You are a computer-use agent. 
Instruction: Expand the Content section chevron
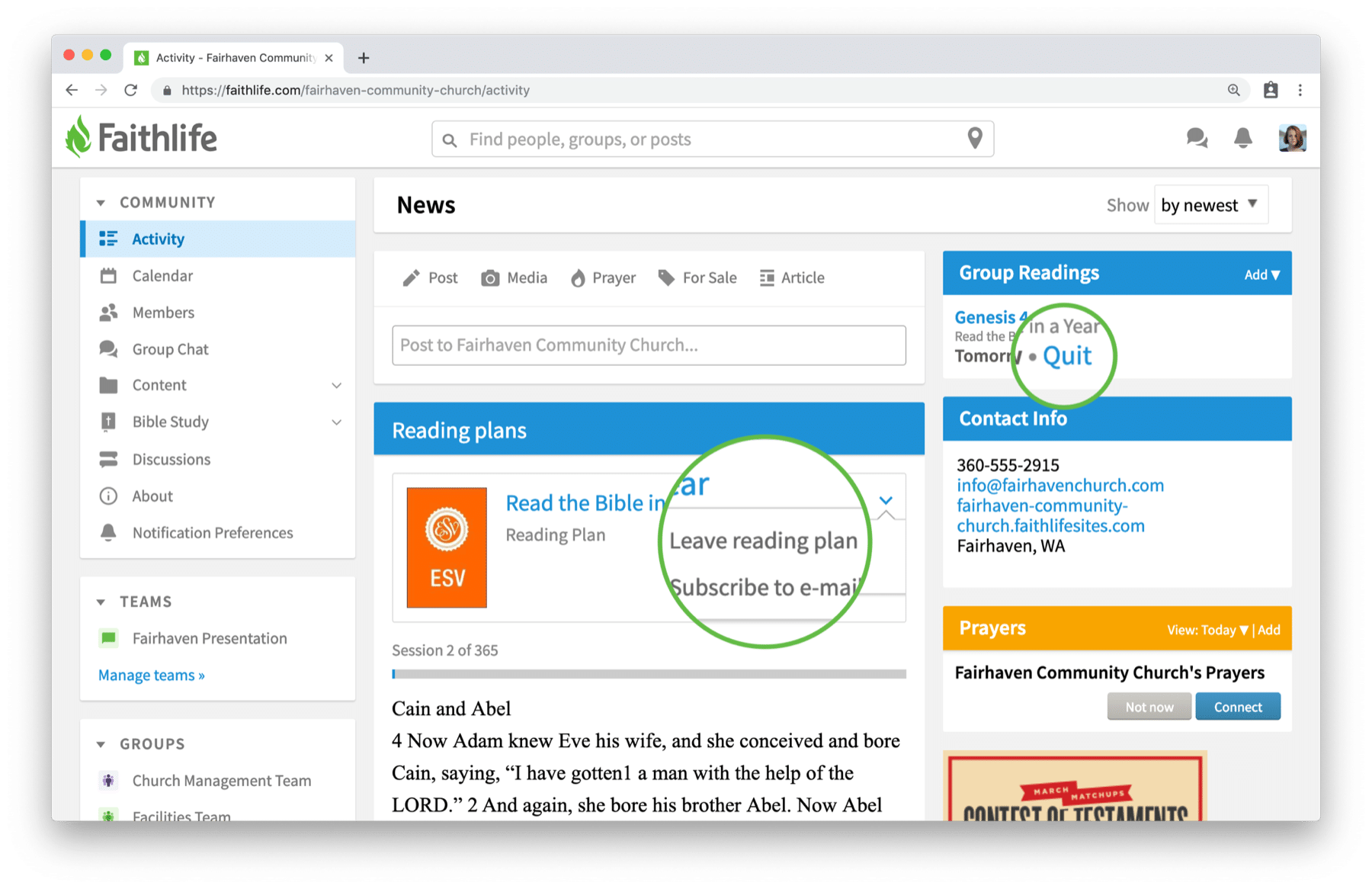[x=336, y=385]
